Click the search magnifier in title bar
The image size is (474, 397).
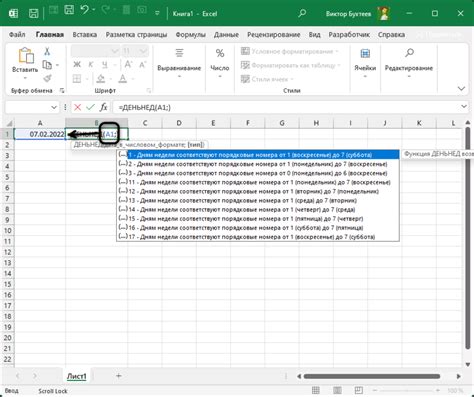tap(302, 13)
